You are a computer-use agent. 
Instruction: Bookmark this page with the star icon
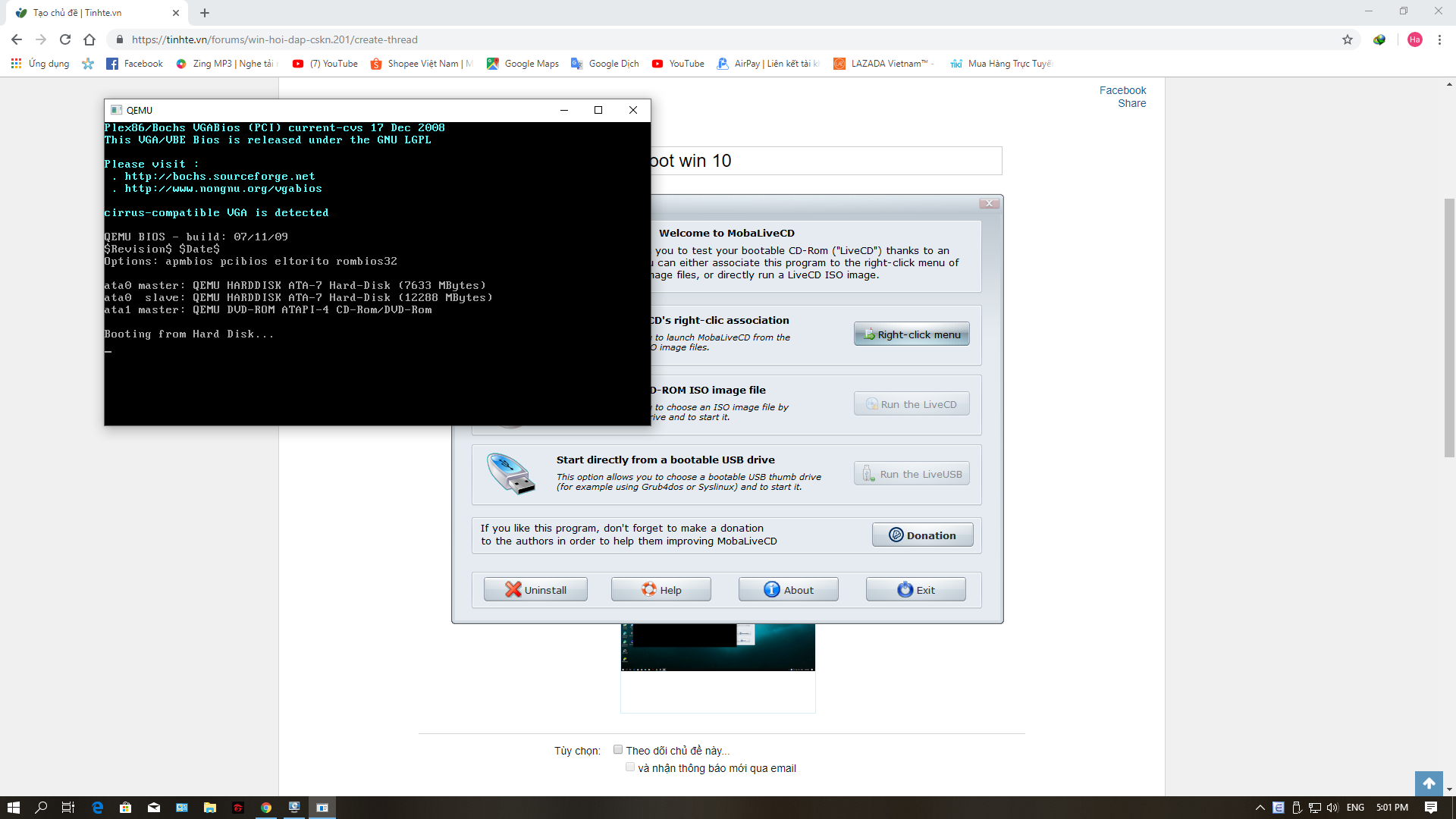coord(1348,39)
